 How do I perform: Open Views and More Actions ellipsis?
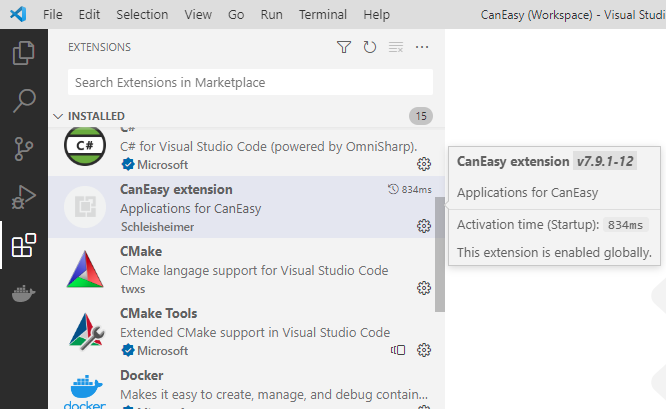click(422, 47)
